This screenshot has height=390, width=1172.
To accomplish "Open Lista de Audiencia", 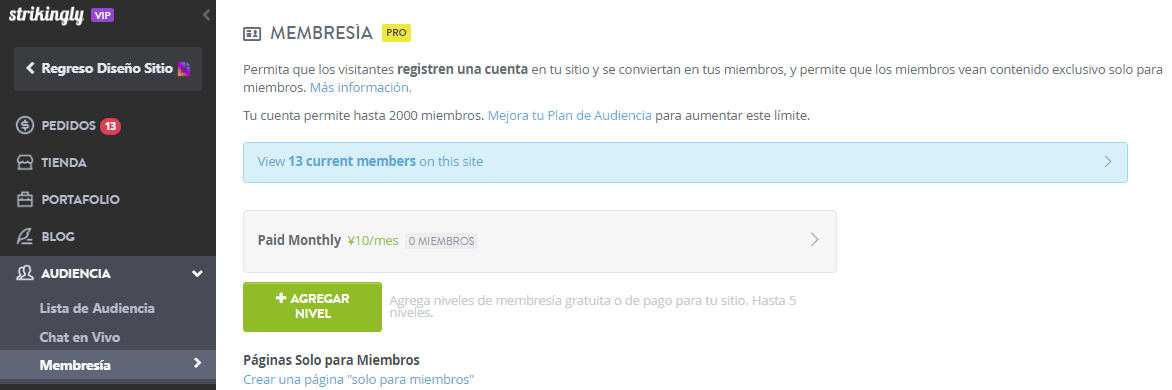I will coord(97,309).
